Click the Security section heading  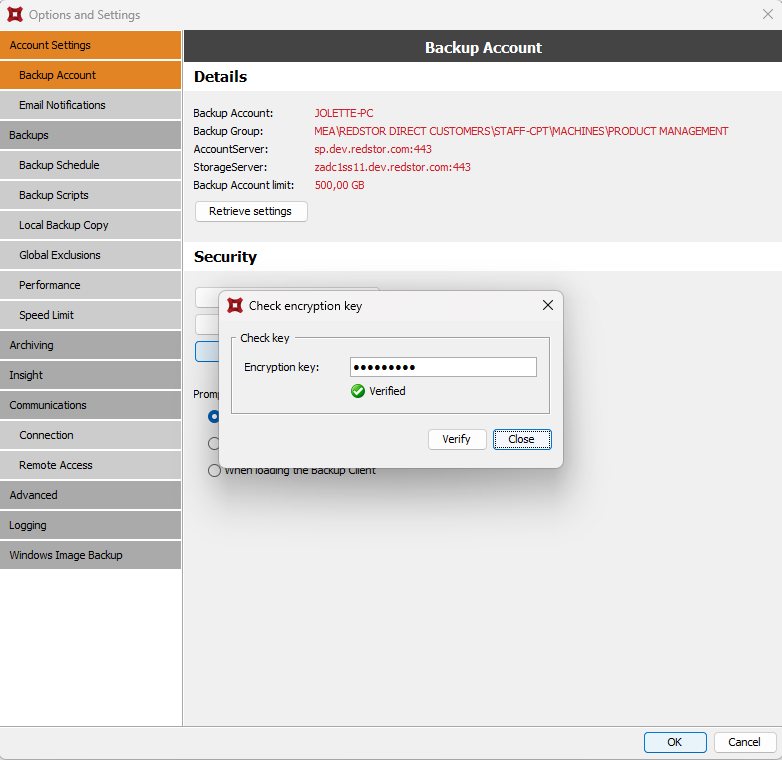225,256
